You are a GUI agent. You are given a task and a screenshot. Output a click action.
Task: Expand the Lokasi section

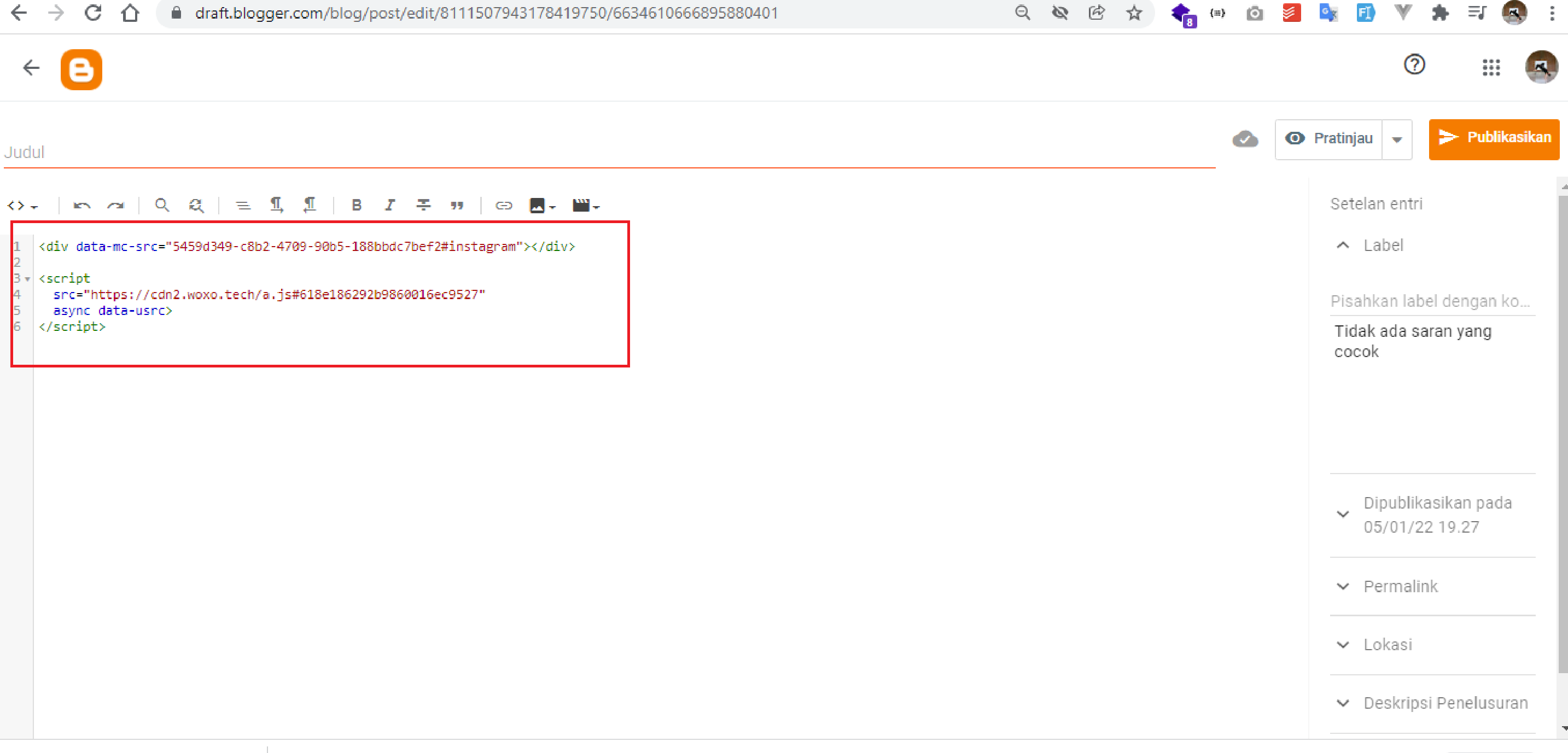(1343, 645)
